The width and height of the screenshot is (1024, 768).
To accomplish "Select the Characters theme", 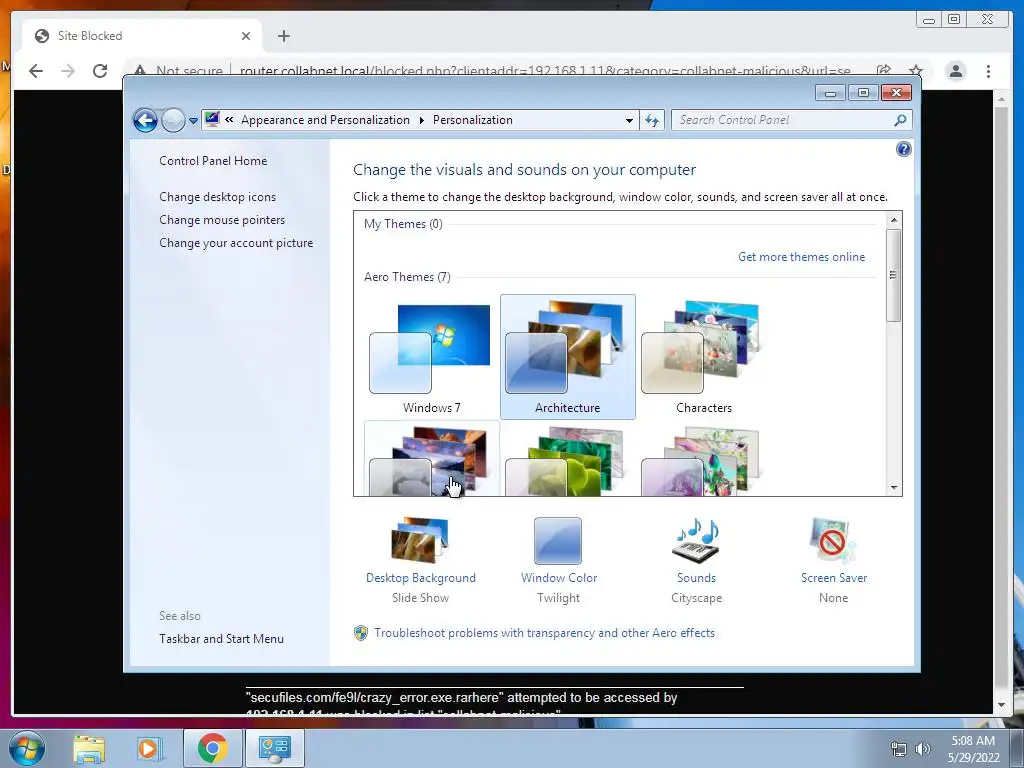I will 703,357.
